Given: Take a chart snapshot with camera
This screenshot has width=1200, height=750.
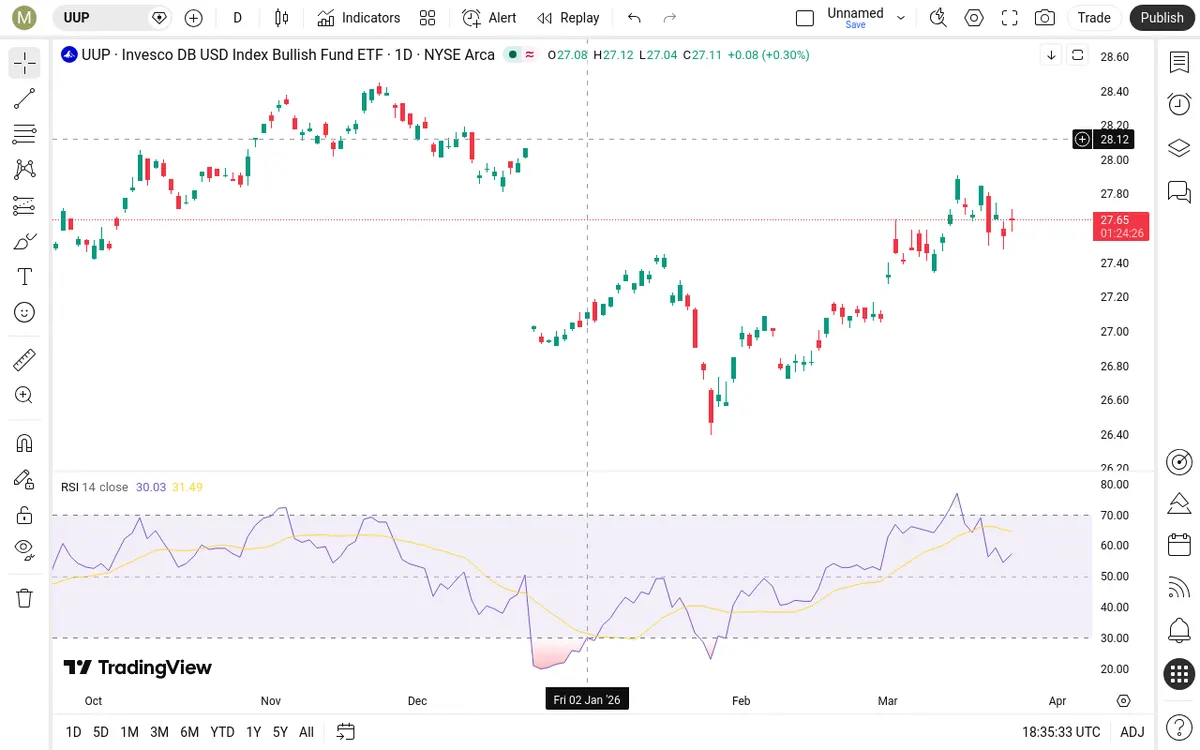Looking at the screenshot, I should [x=1045, y=17].
